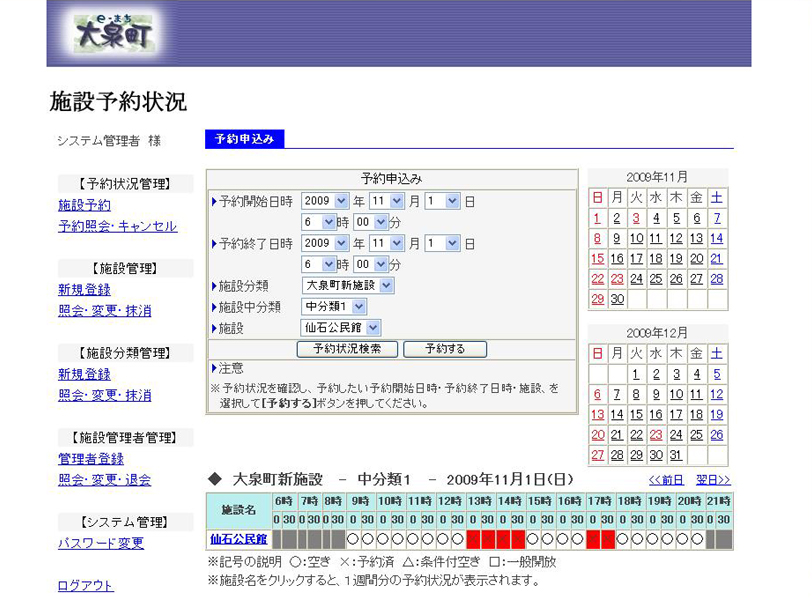Select December 19 in the calendar
Screen dimensions: 812x600
pyautogui.click(x=717, y=414)
